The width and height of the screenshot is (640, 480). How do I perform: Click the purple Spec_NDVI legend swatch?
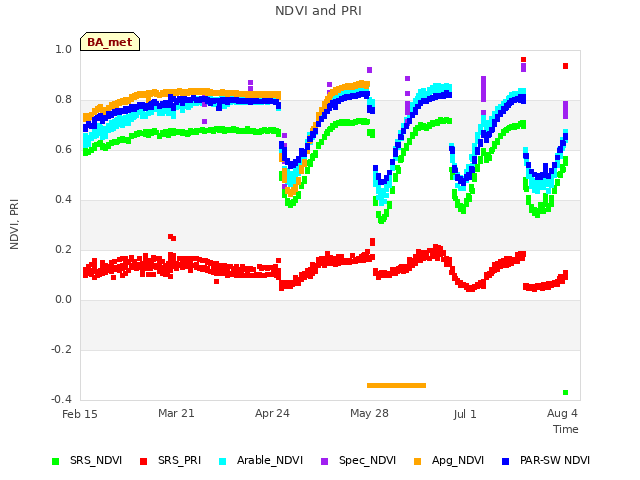click(324, 461)
